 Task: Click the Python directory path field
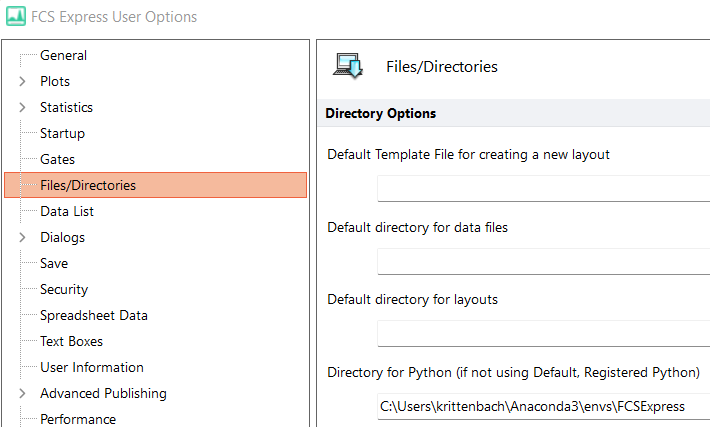(x=543, y=407)
